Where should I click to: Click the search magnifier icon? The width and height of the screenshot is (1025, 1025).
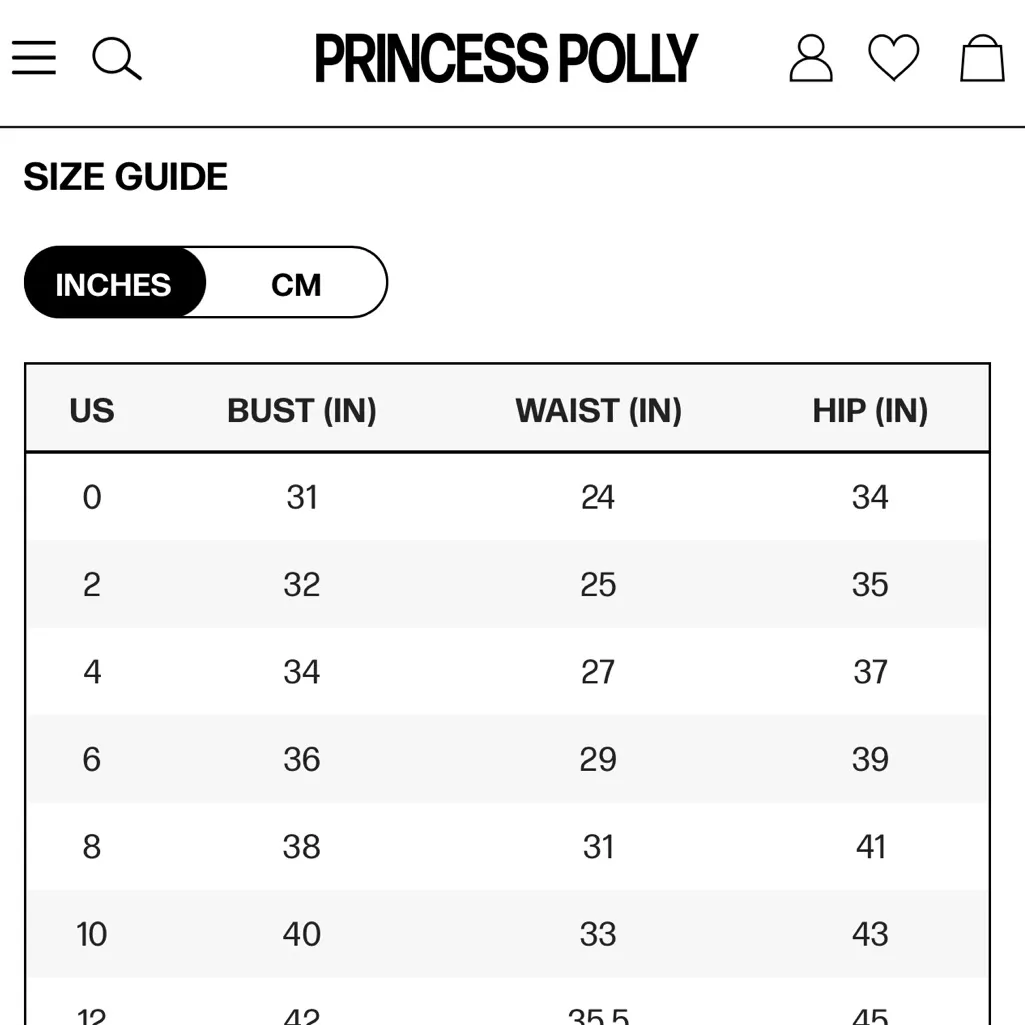116,59
